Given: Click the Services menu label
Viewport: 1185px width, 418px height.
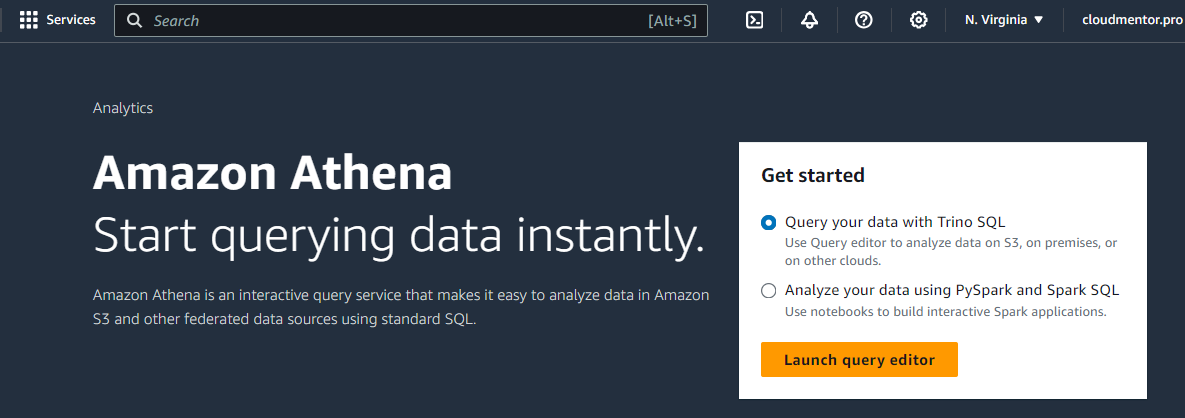Looking at the screenshot, I should tap(71, 20).
